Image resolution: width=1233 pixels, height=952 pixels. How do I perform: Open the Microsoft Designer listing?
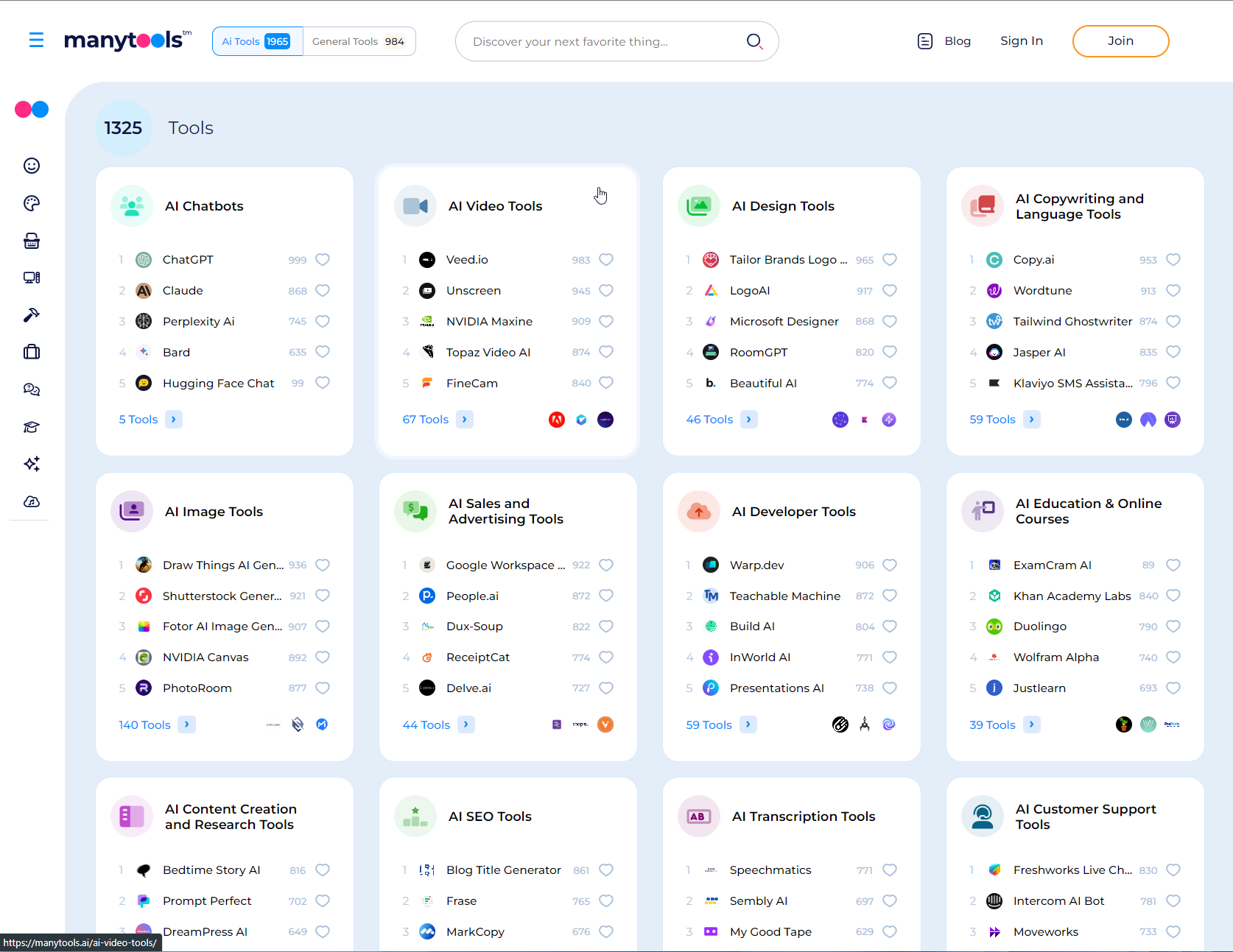[784, 322]
